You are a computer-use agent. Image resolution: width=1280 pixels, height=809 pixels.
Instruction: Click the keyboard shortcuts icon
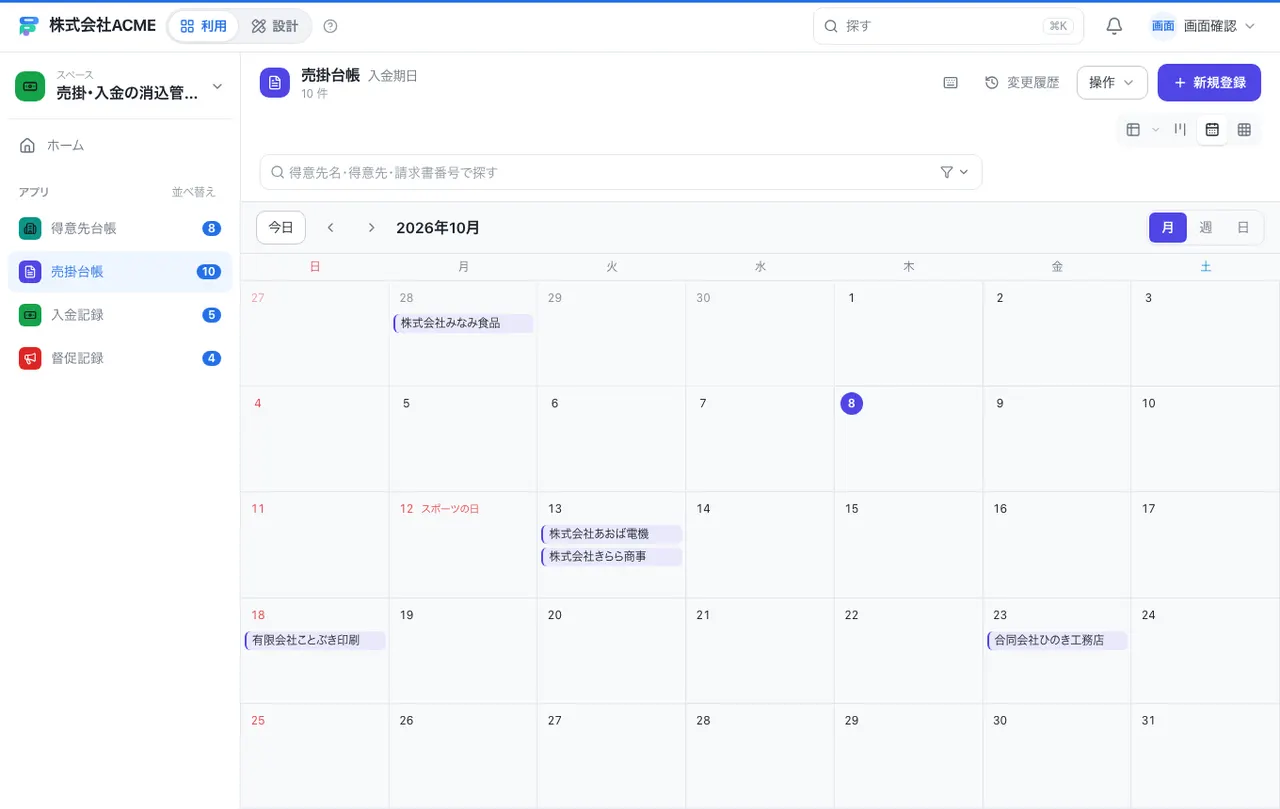(x=951, y=83)
